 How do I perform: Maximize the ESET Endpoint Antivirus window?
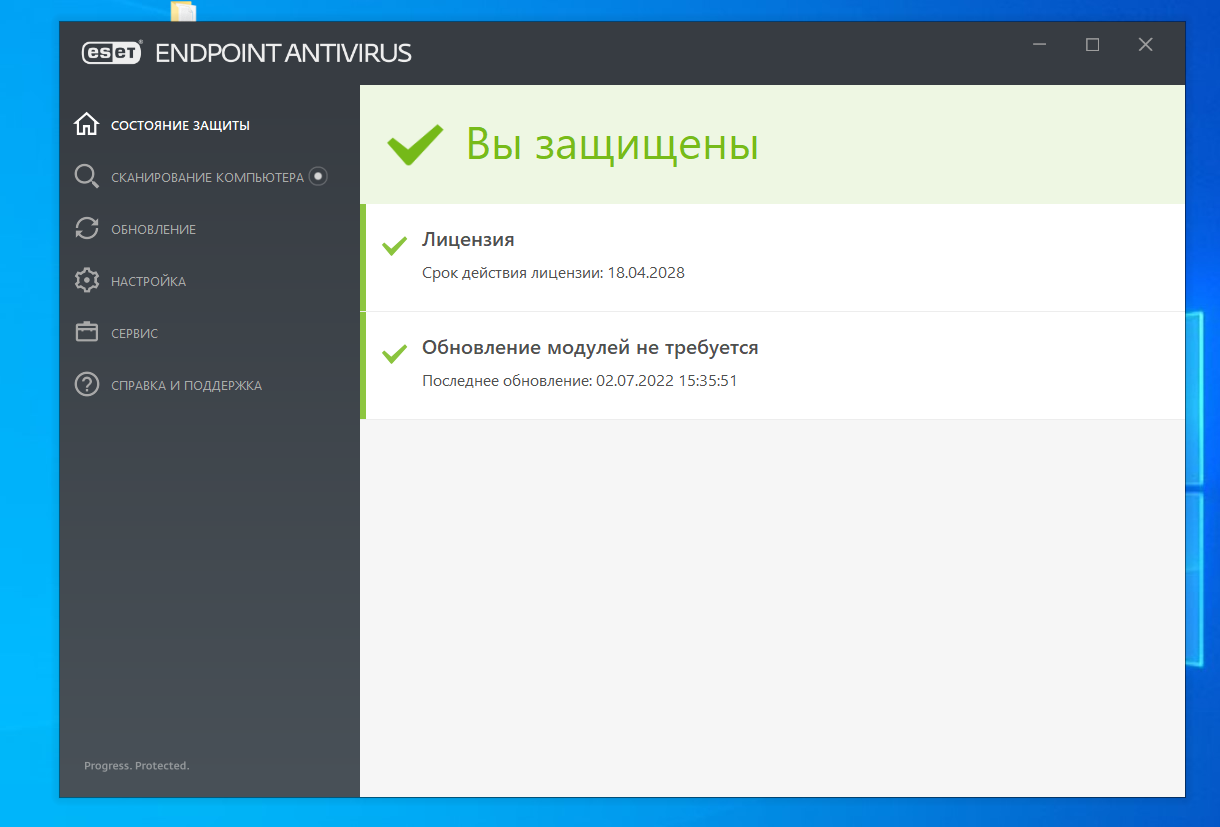1092,45
